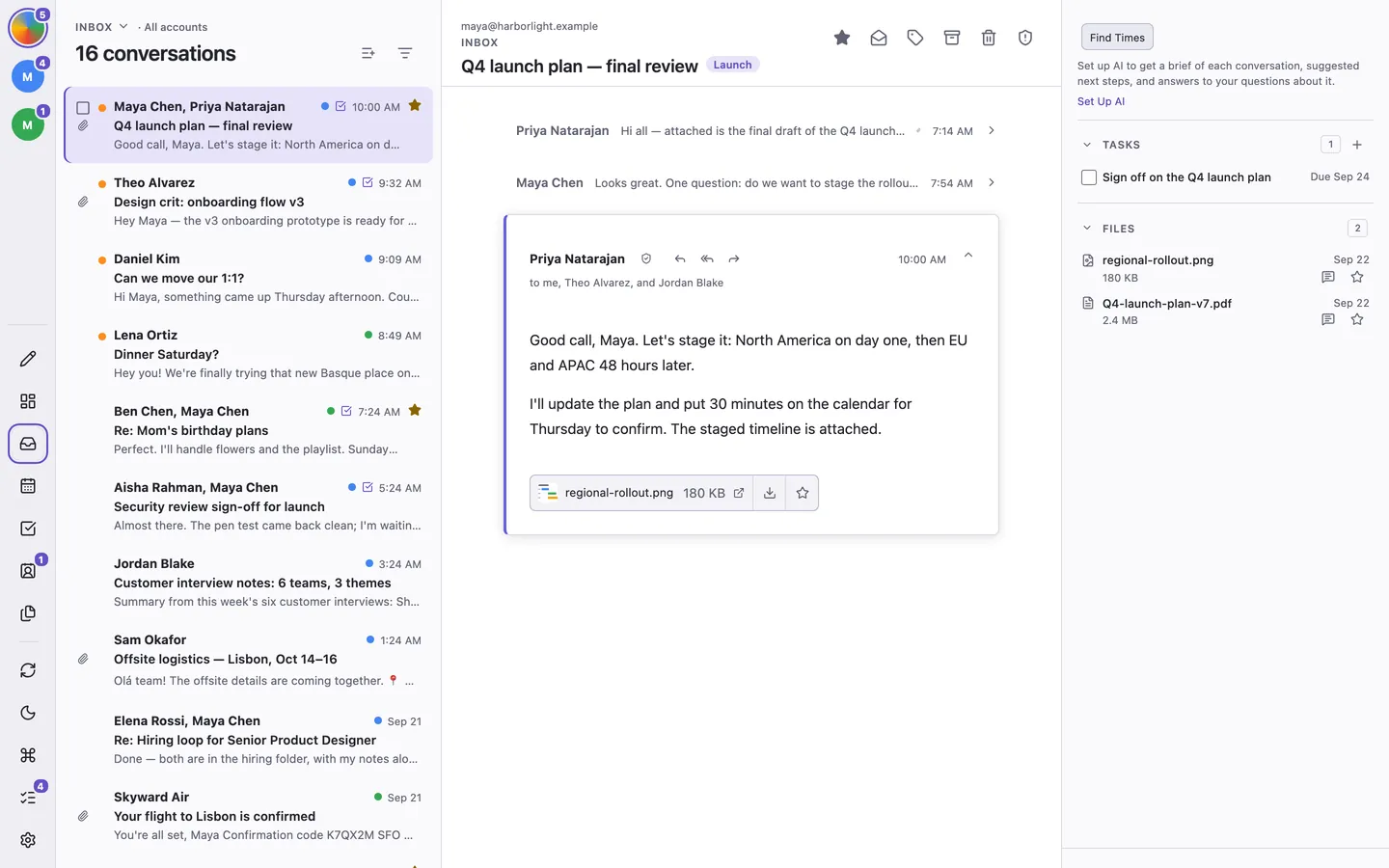Forward Priya's 10:00 AM message

[x=734, y=258]
